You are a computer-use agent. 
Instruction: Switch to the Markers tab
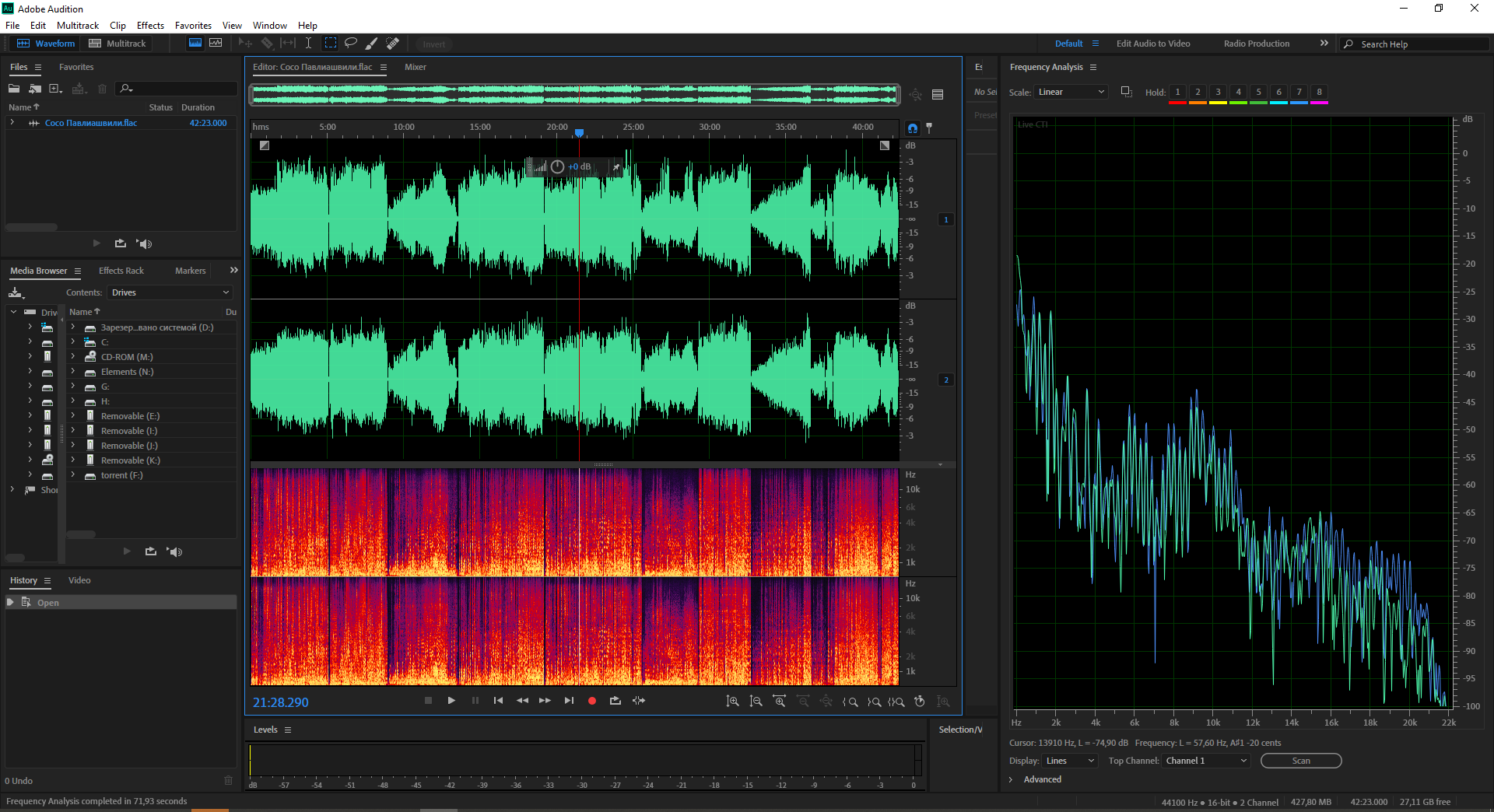click(190, 271)
